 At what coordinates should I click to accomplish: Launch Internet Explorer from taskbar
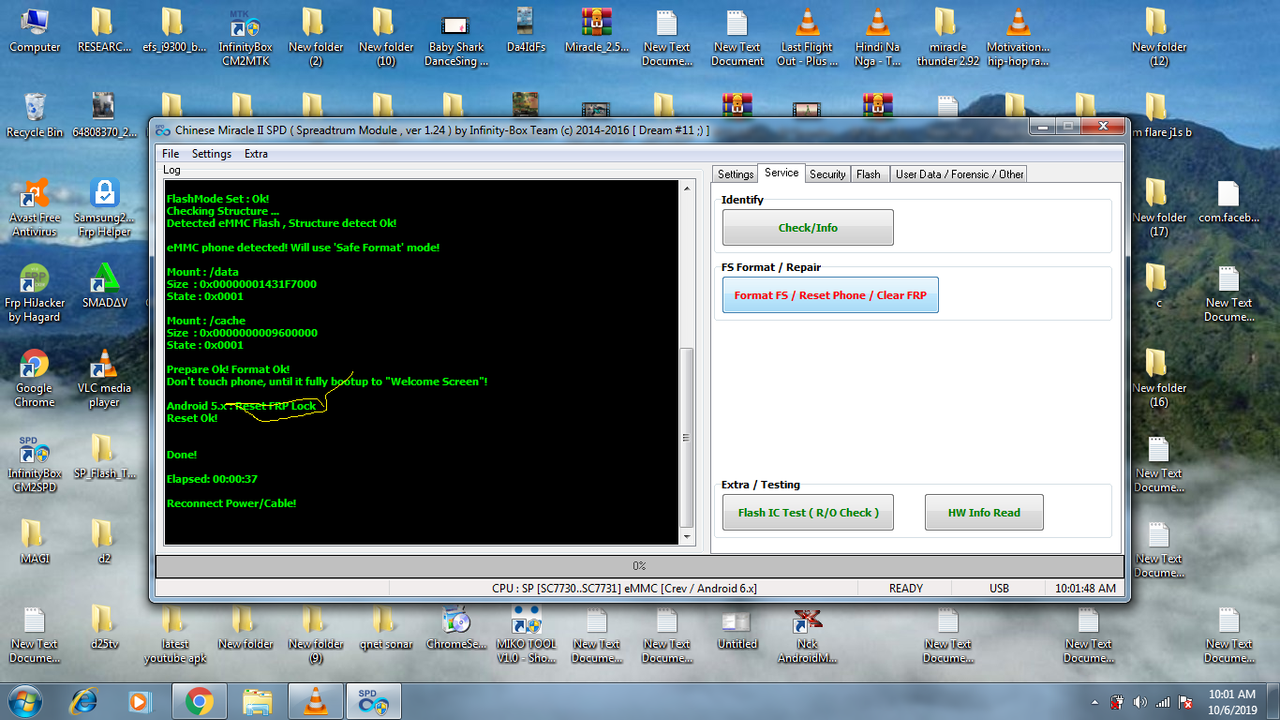(x=85, y=702)
